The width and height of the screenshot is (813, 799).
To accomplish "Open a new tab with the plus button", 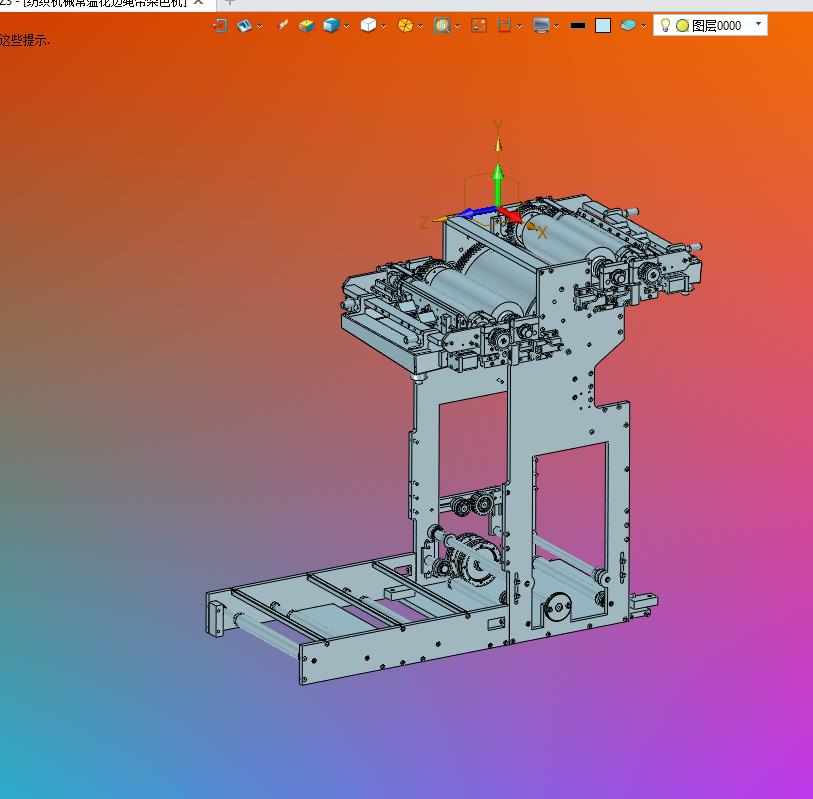I will click(x=229, y=3).
